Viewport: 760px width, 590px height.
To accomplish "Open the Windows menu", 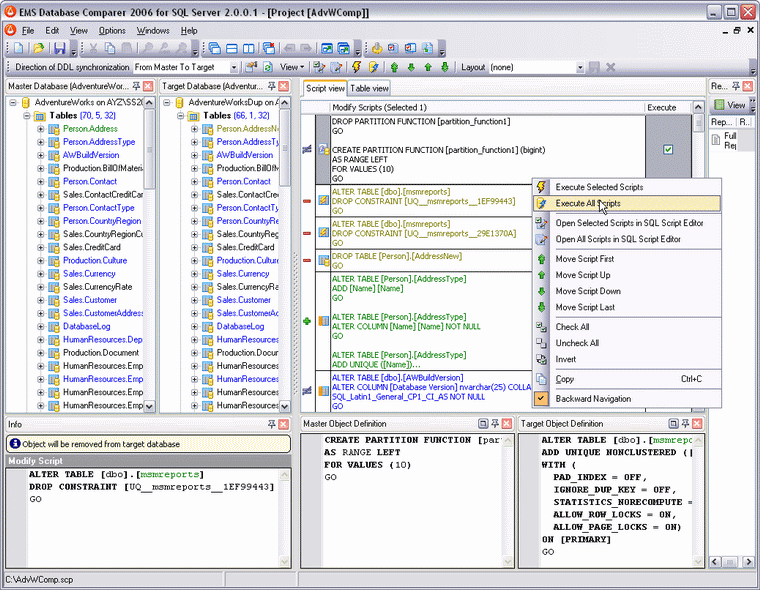I will pyautogui.click(x=153, y=31).
